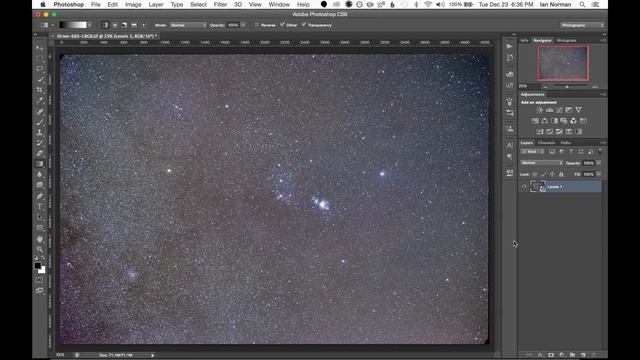Select the Brush tool
640x360 pixels.
coord(40,122)
